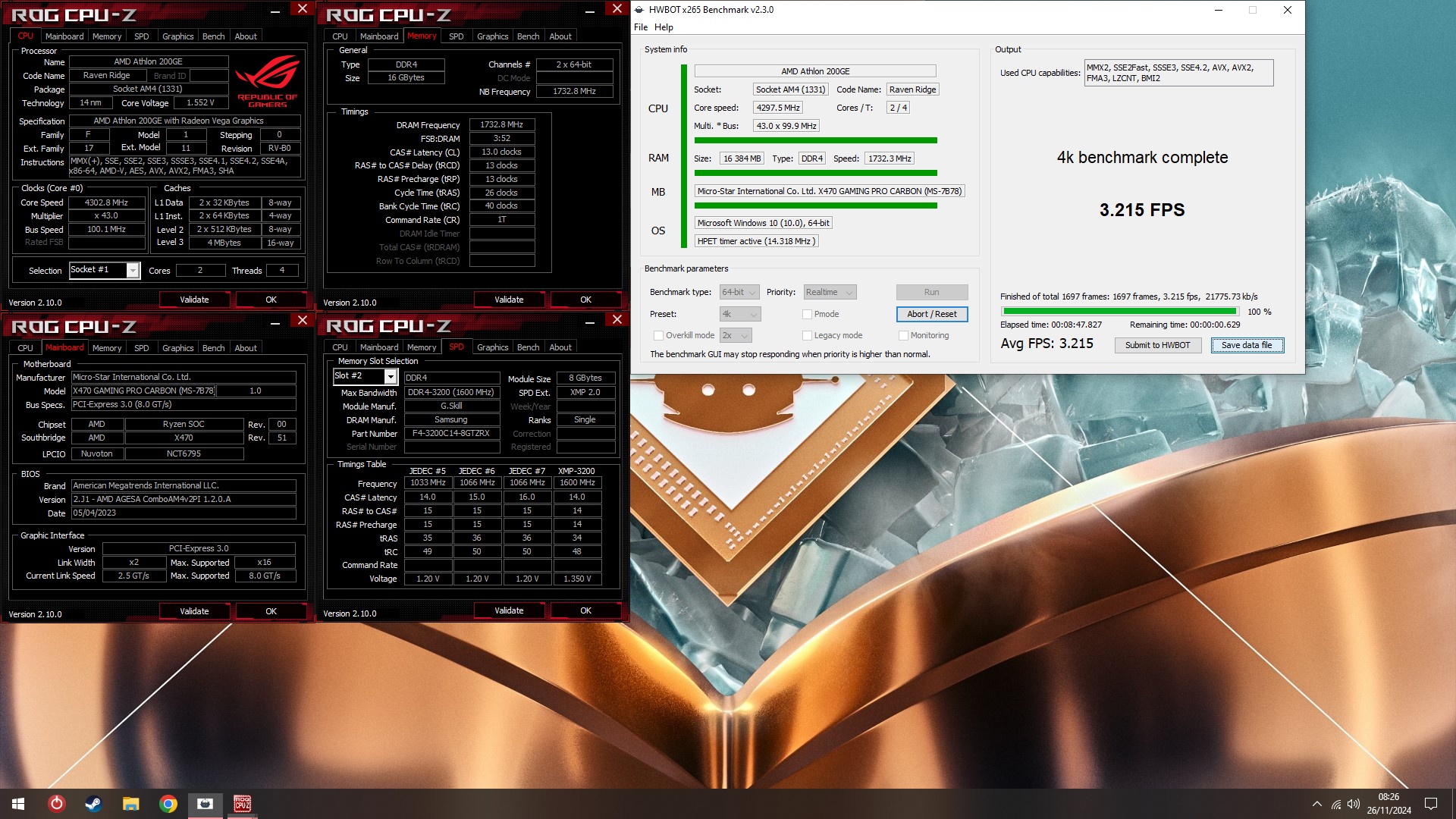Click OK in the Memory window

point(585,300)
